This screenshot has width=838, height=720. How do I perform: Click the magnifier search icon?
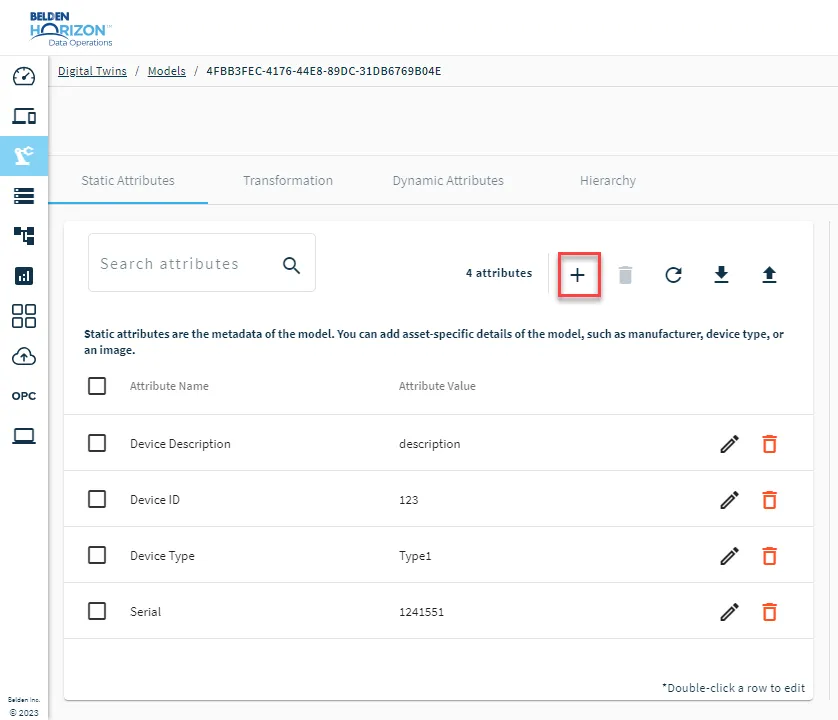[x=291, y=265]
